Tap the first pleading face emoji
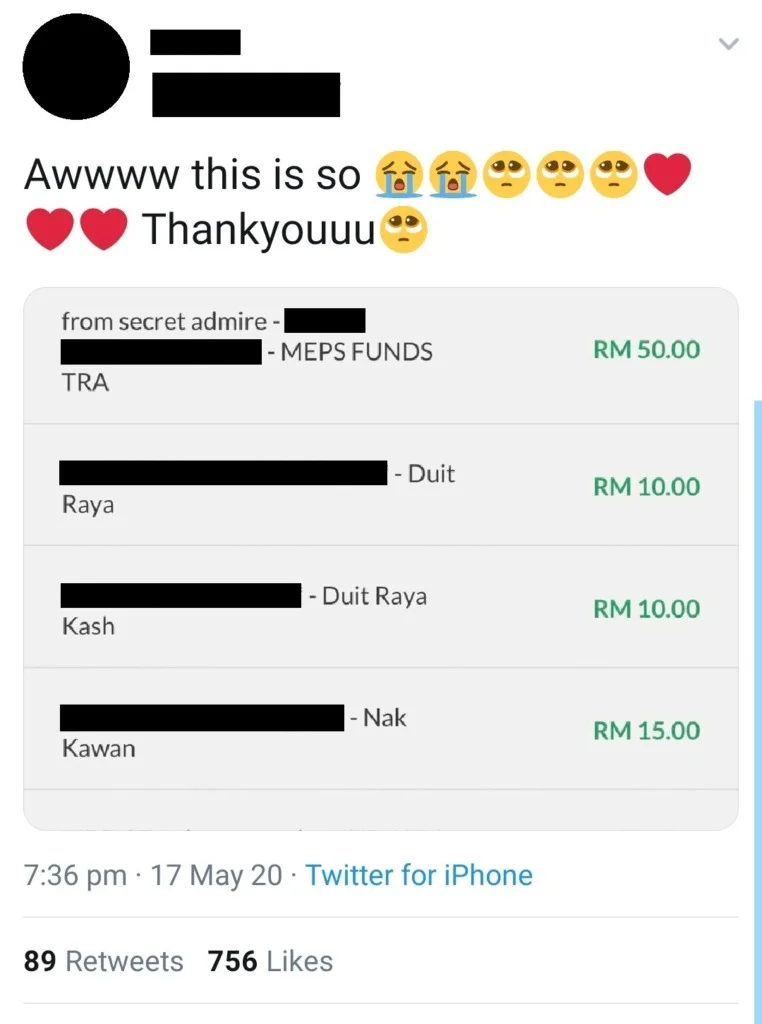Viewport: 762px width, 1024px height. [506, 174]
